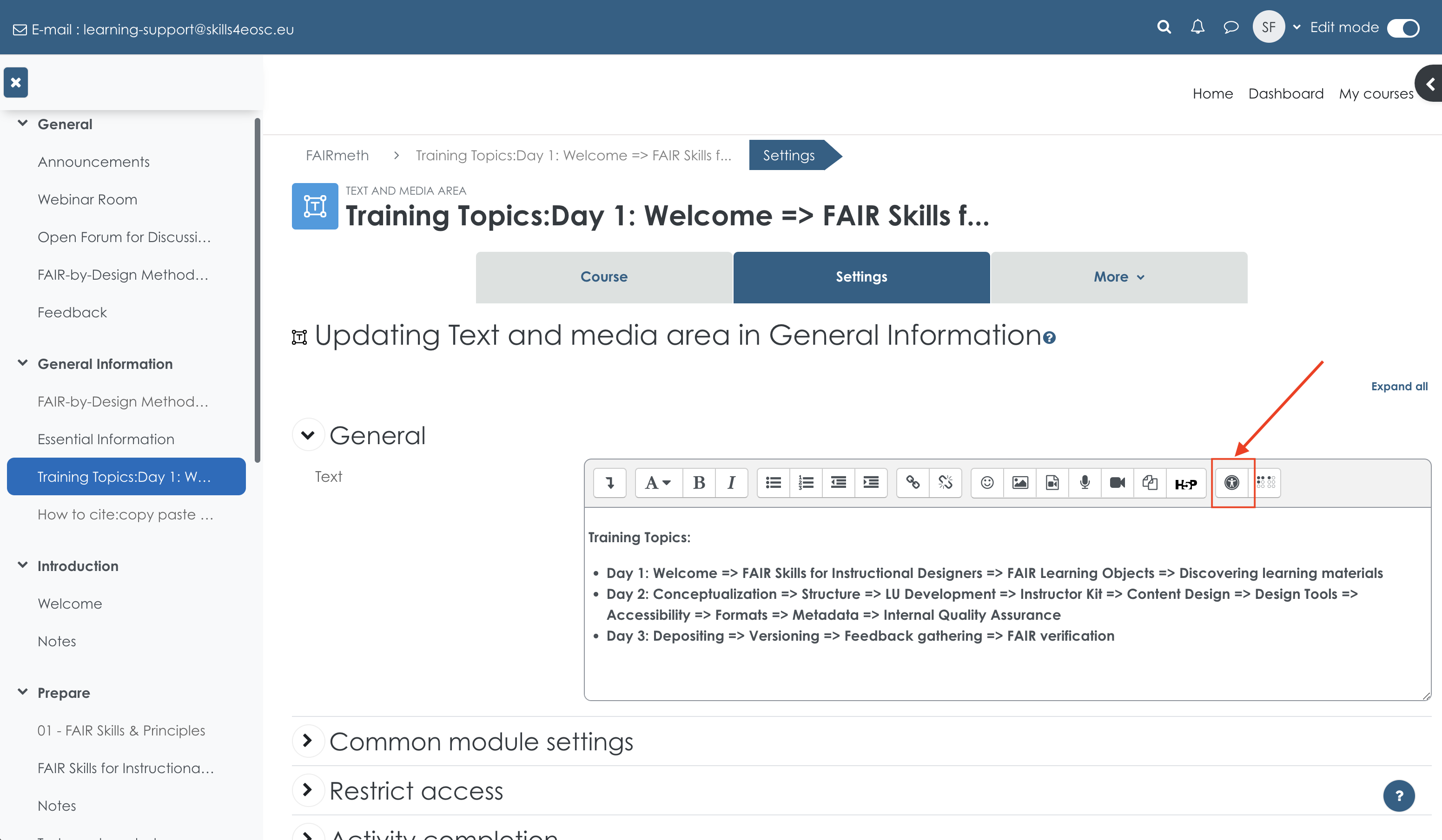The width and height of the screenshot is (1442, 840).
Task: Disable Edit mode
Action: click(x=1402, y=28)
